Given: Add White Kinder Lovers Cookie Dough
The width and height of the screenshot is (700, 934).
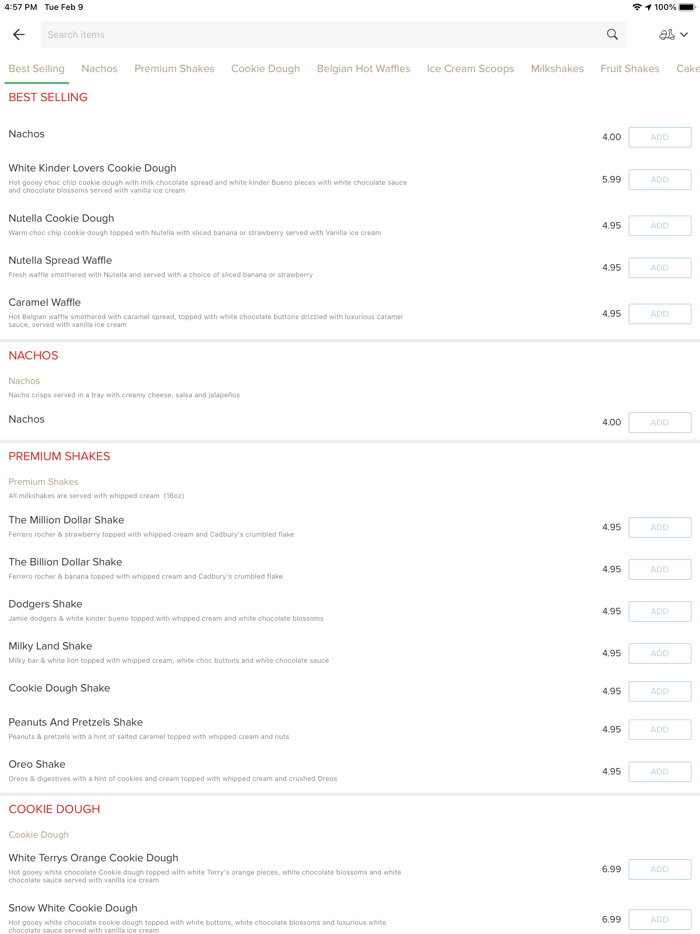Looking at the screenshot, I should [x=659, y=180].
